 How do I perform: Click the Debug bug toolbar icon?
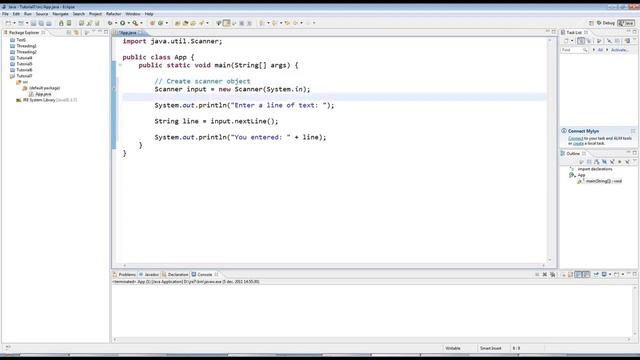click(x=110, y=23)
